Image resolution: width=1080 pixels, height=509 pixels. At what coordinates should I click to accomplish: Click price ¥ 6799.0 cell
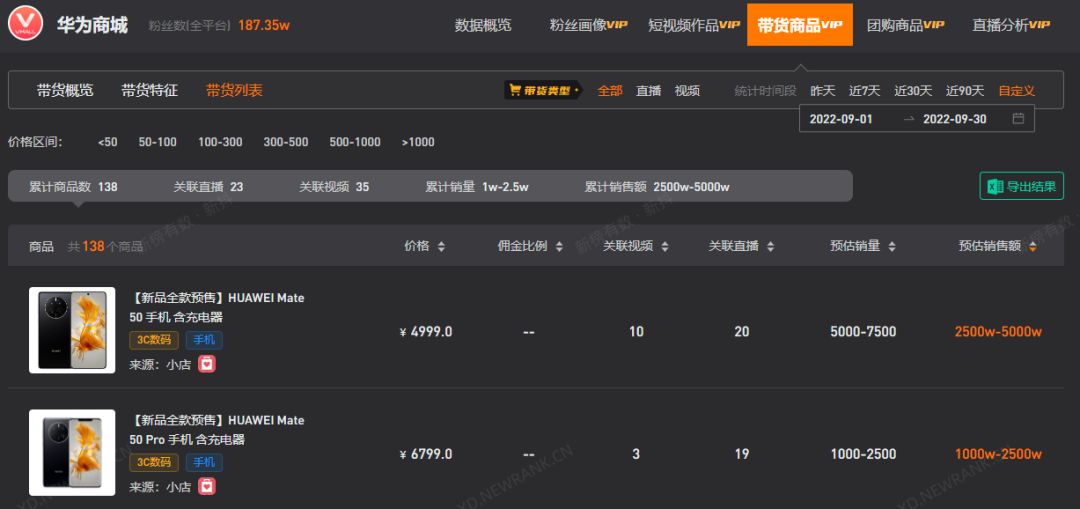click(426, 455)
